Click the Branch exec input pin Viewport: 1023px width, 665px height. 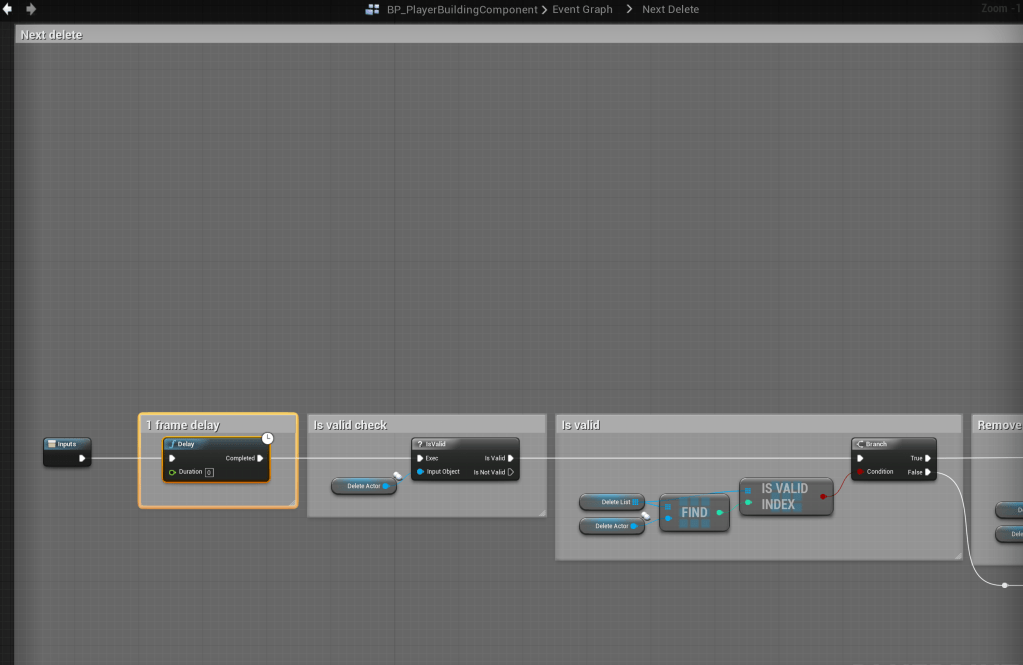861,458
